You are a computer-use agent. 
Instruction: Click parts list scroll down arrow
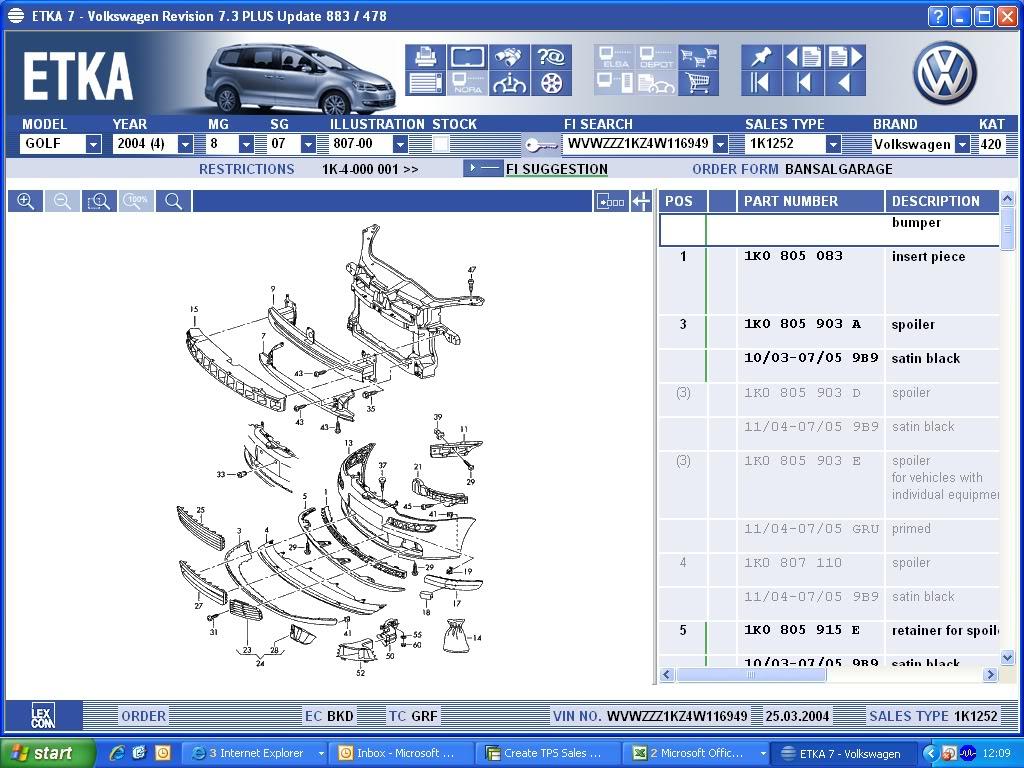[x=1007, y=658]
